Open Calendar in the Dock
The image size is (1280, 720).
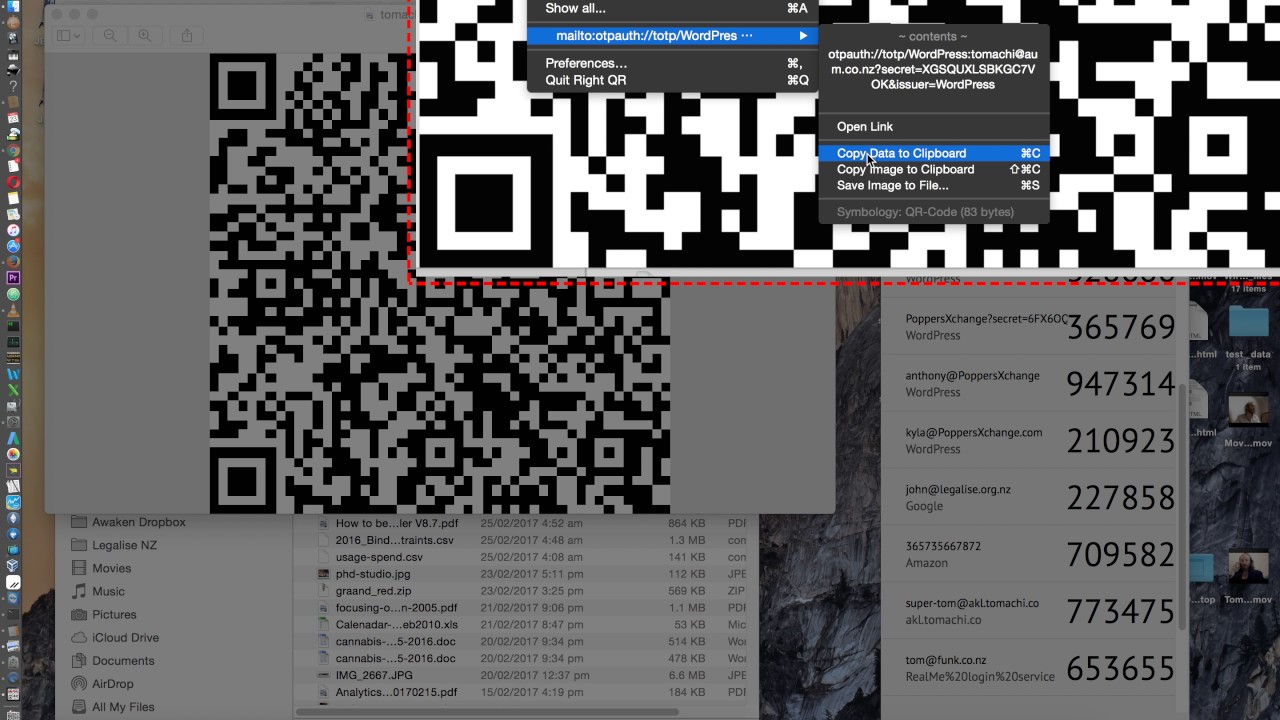pyautogui.click(x=14, y=119)
